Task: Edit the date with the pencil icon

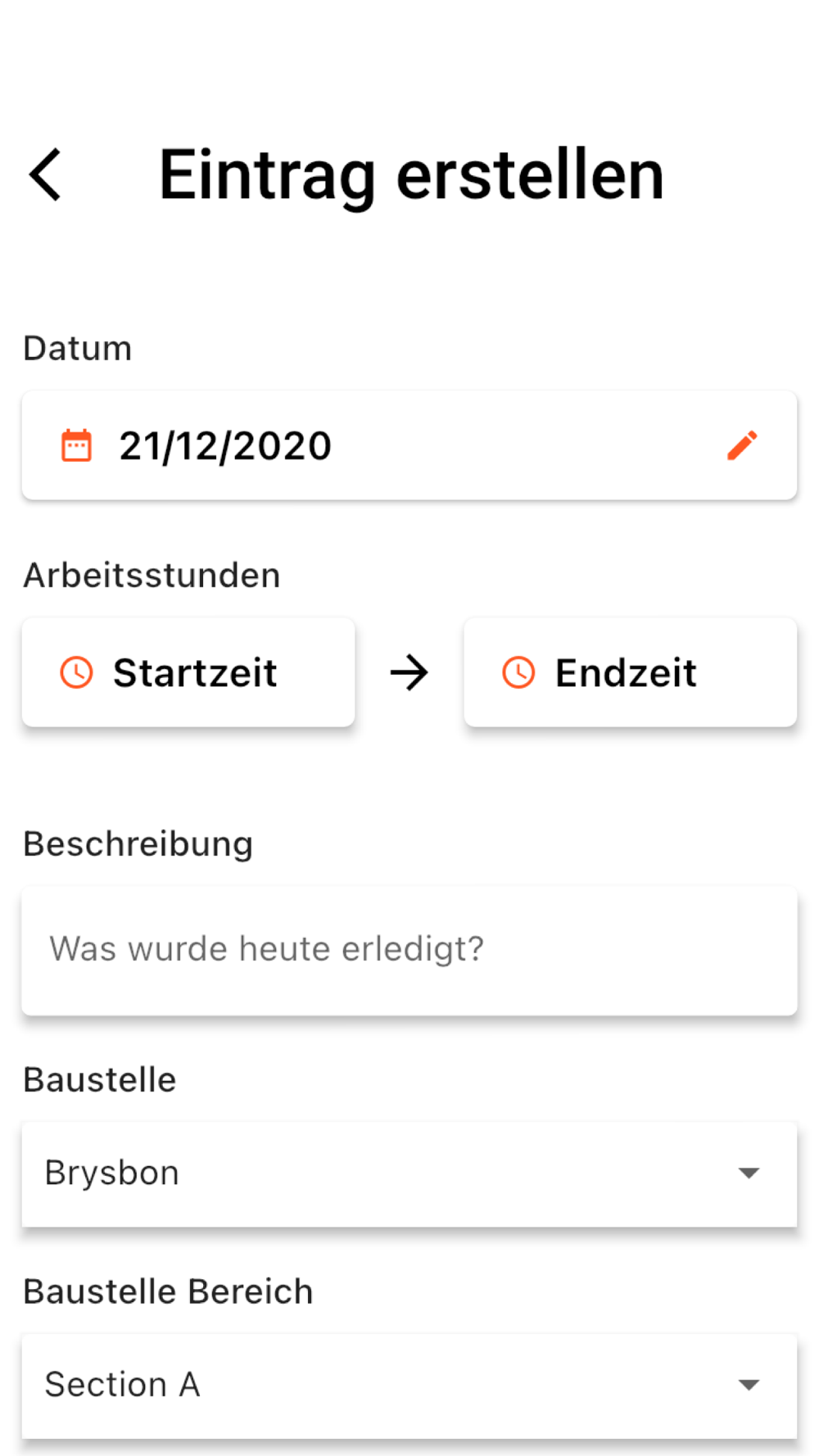Action: [x=743, y=445]
